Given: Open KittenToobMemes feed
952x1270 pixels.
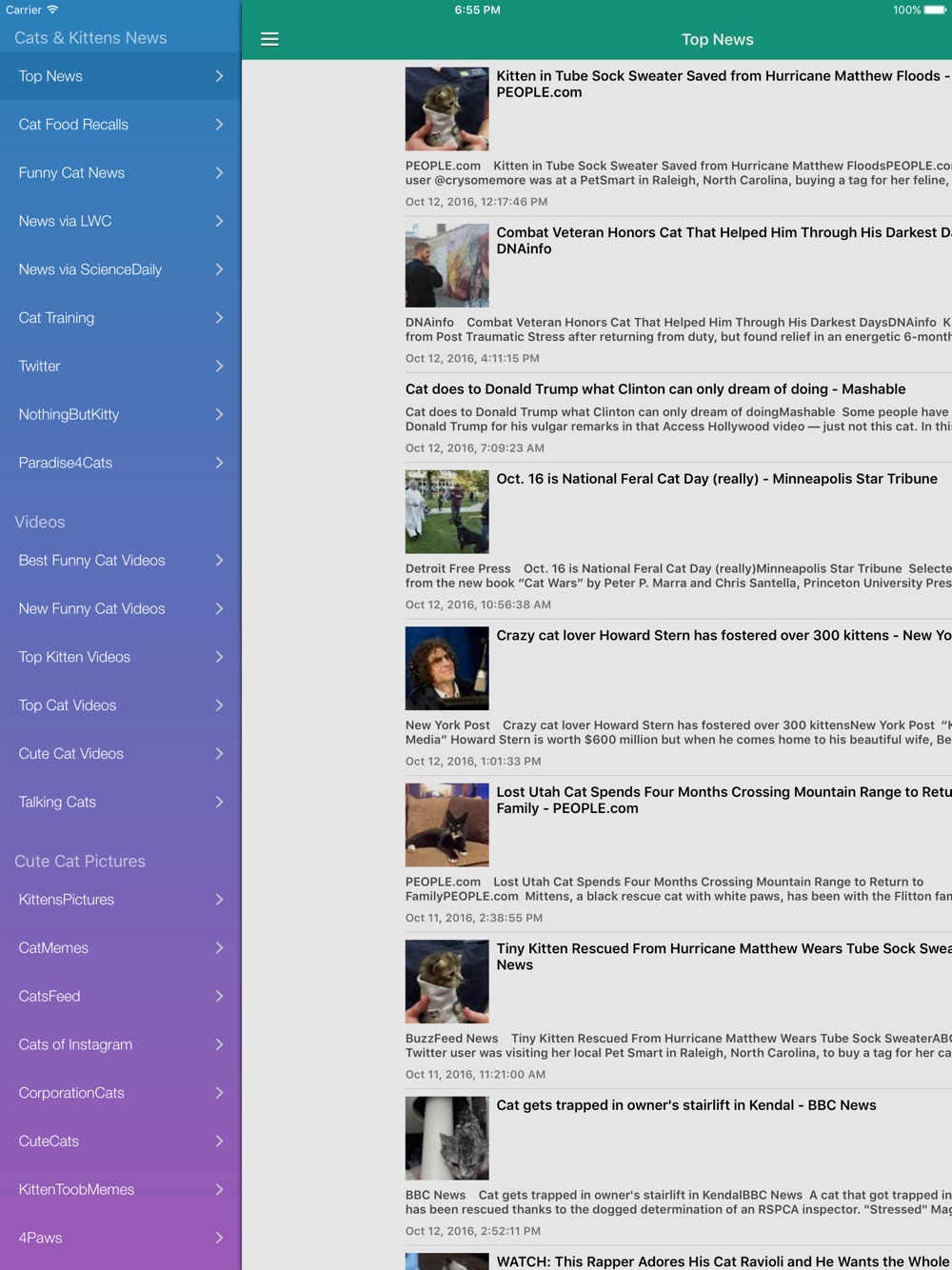Looking at the screenshot, I should click(121, 1190).
